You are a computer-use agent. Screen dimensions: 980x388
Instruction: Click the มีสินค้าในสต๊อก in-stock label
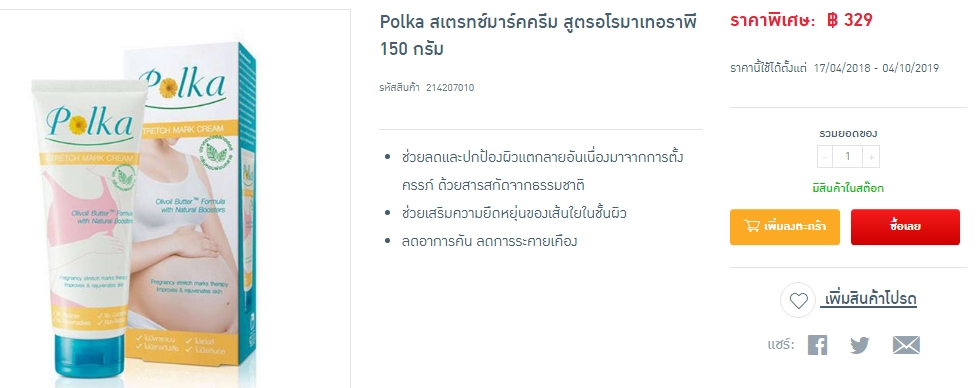pyautogui.click(x=848, y=189)
